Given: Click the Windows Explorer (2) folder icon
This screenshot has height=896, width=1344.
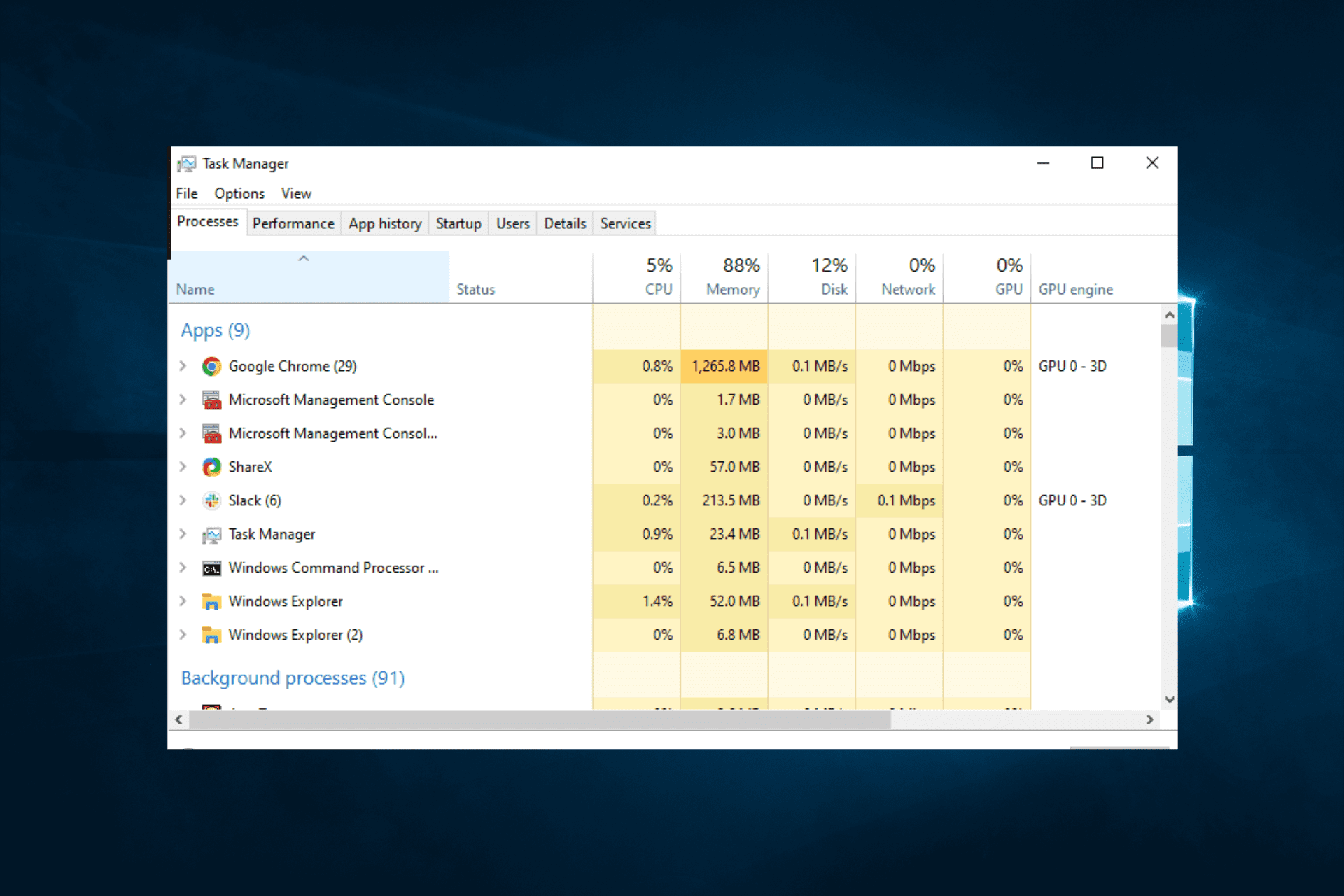Looking at the screenshot, I should tap(211, 635).
